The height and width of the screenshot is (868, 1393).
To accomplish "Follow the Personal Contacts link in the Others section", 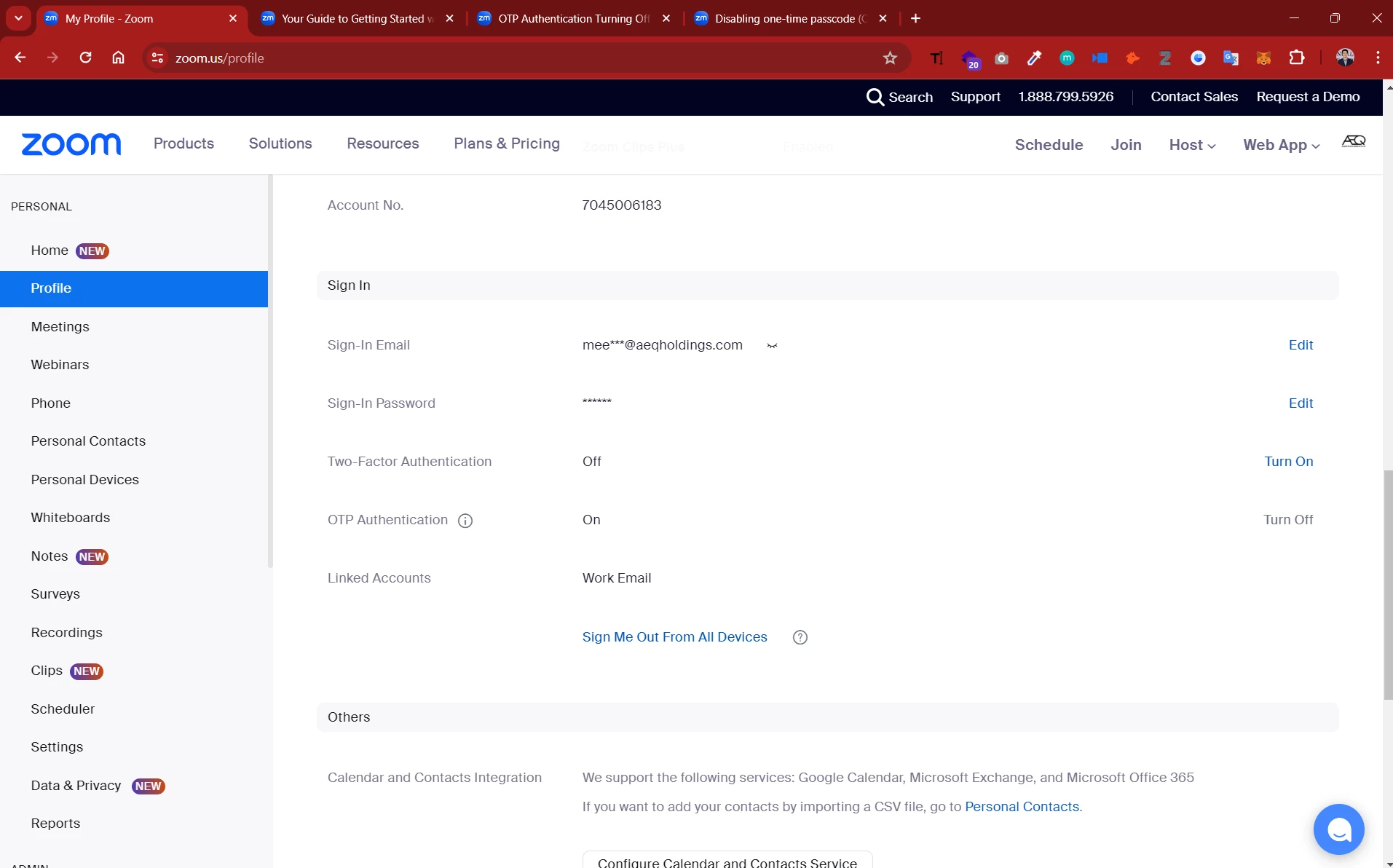I will (1022, 807).
